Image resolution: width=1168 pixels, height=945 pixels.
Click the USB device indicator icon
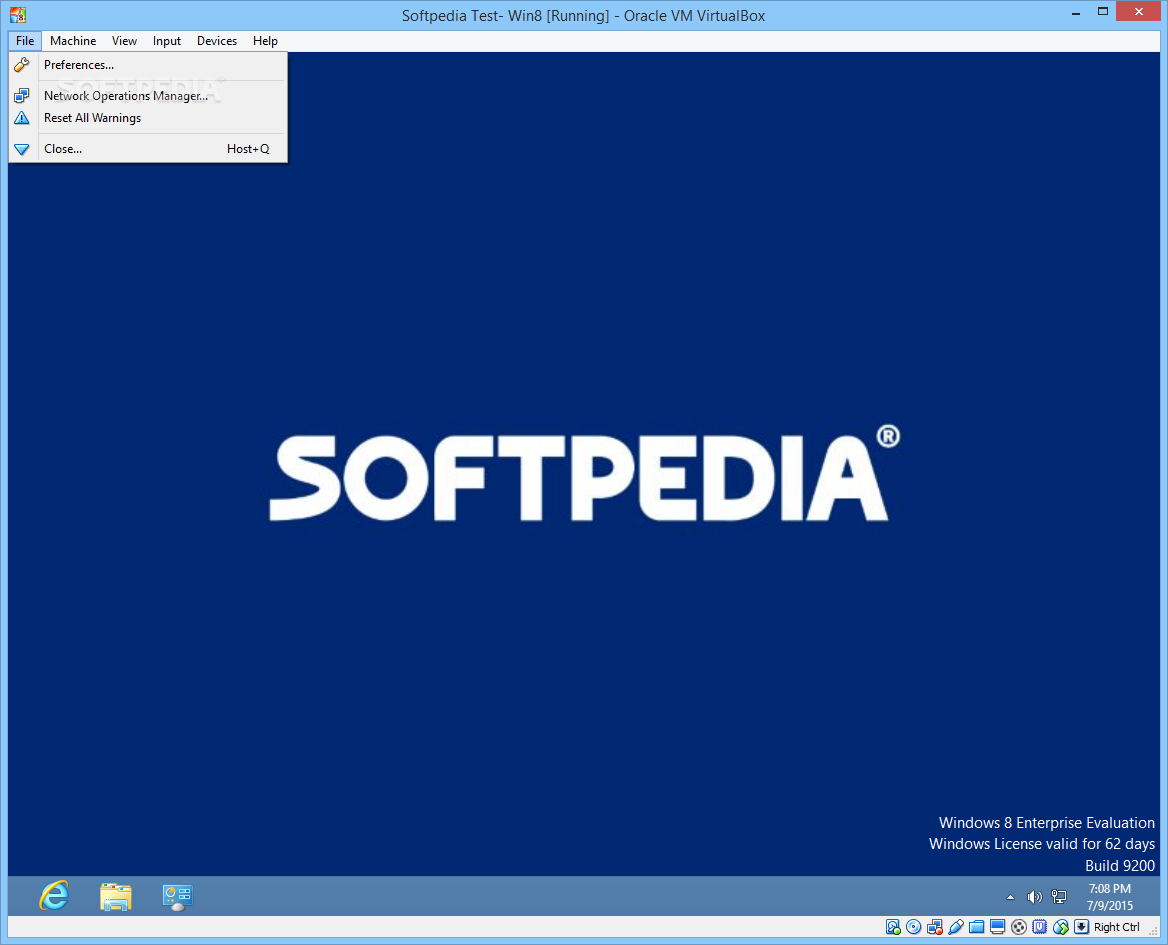(x=956, y=927)
